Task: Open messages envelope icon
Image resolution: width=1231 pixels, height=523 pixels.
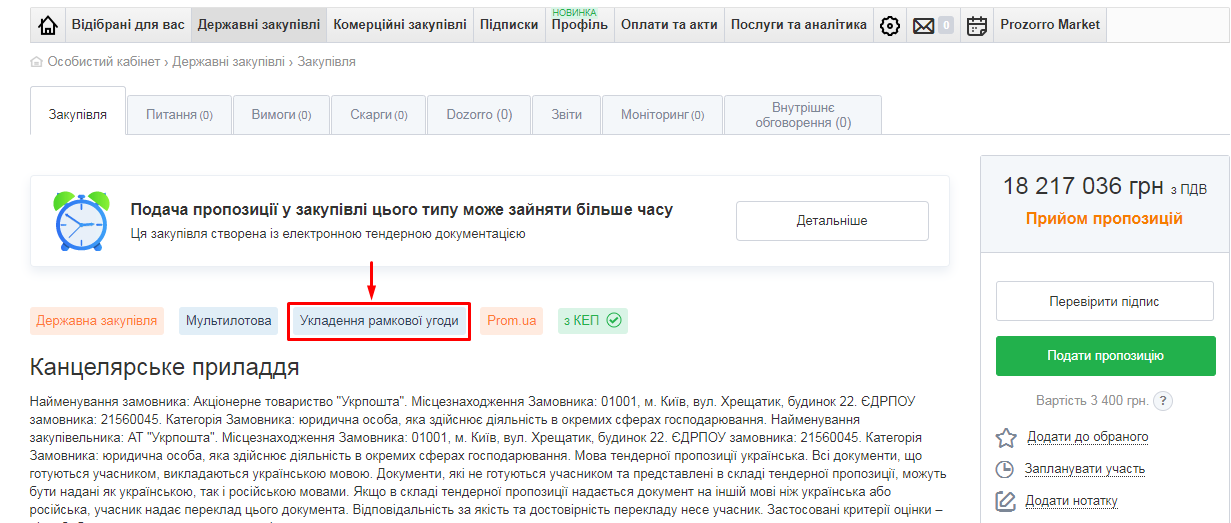Action: pos(924,26)
